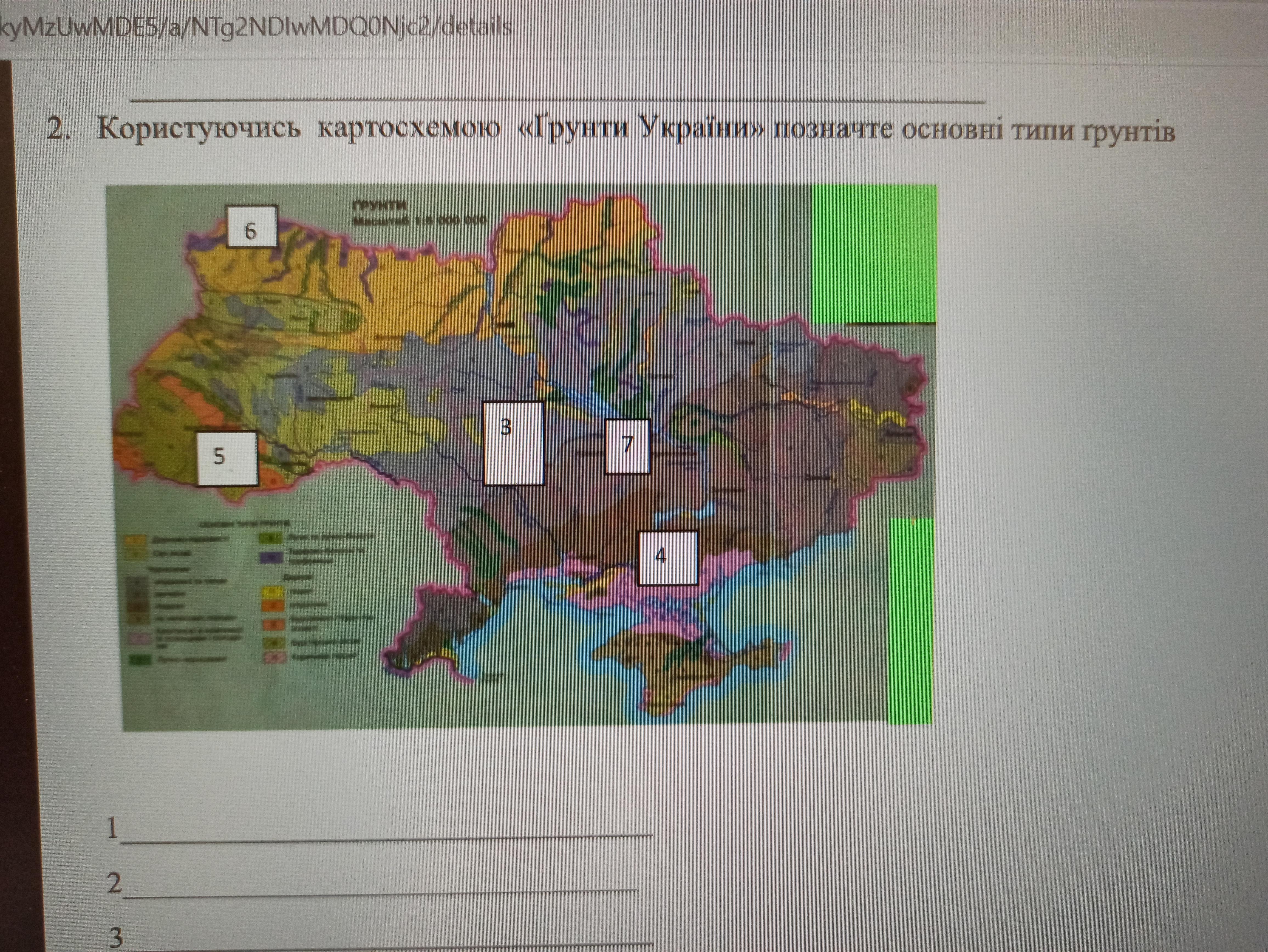The image size is (1268, 952).
Task: Click the dark green swatch at legend bottom-left
Action: tap(140, 660)
